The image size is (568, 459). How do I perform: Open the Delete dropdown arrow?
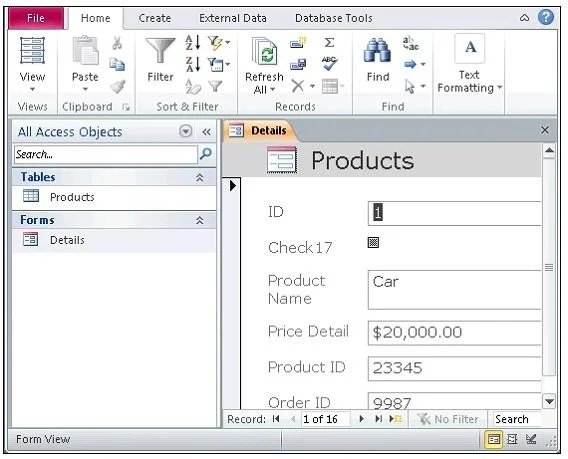pos(312,86)
